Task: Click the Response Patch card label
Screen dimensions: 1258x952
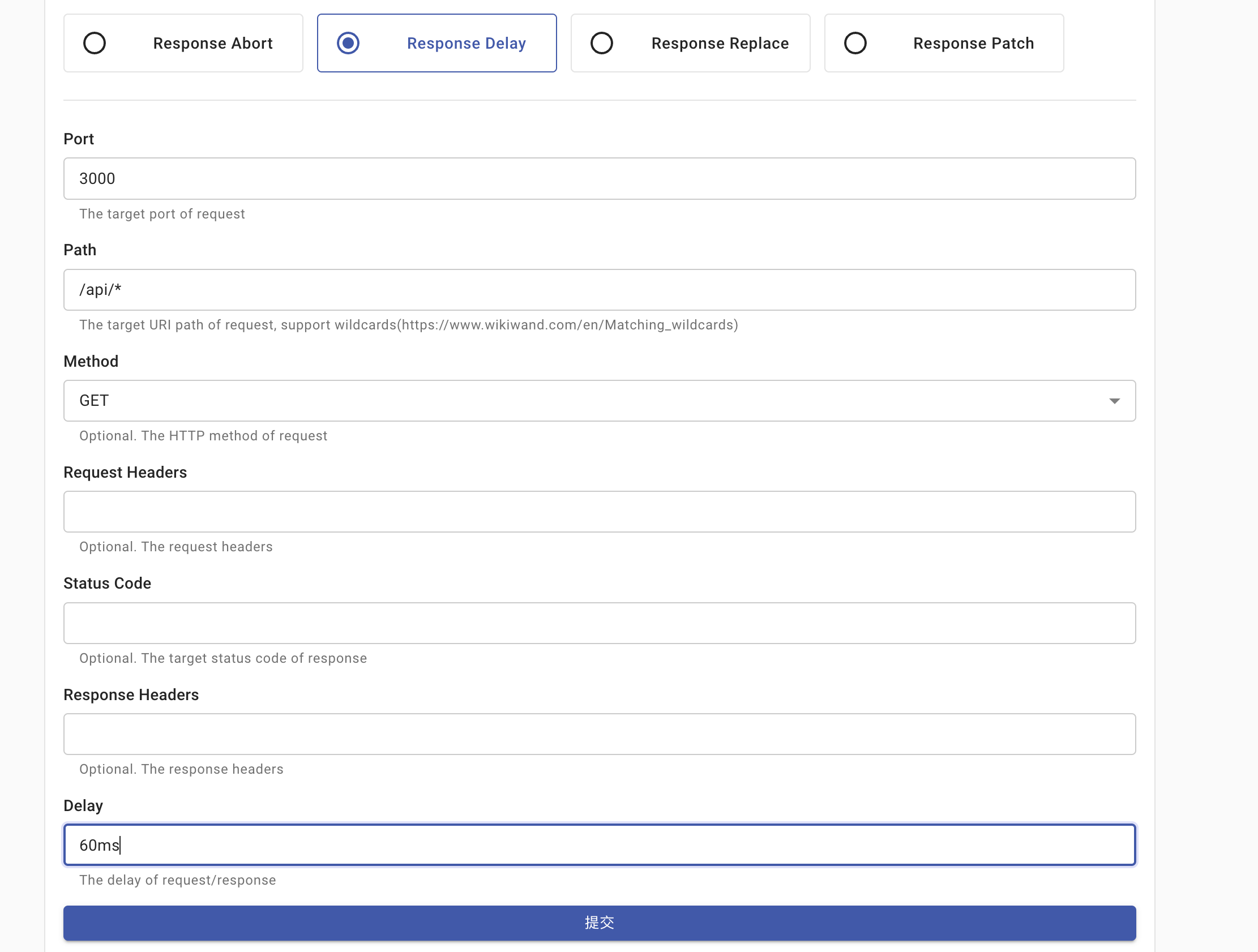Action: tap(973, 43)
